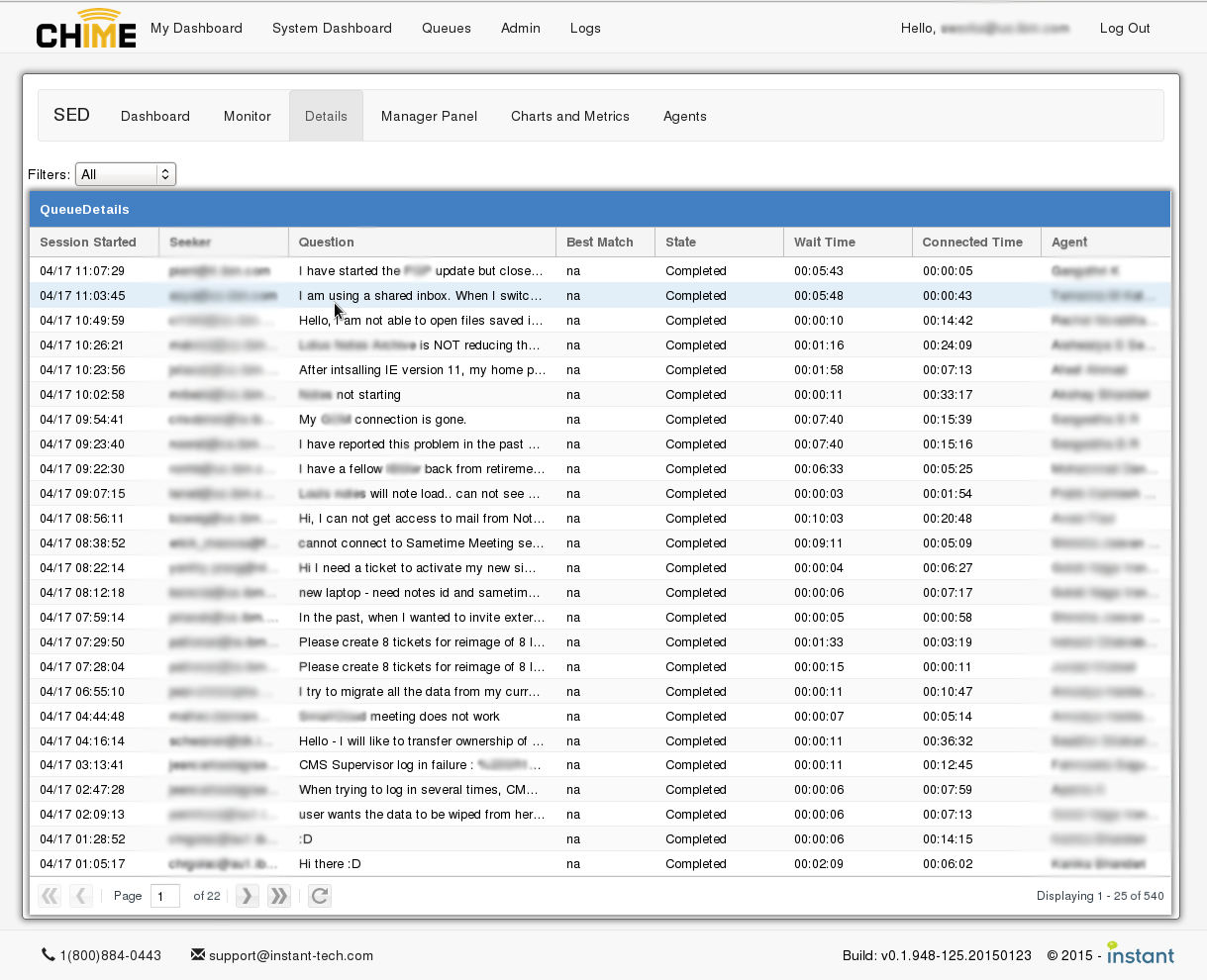Viewport: 1207px width, 980px height.
Task: Select session started 04/17 09:07:15
Action: pyautogui.click(x=82, y=494)
